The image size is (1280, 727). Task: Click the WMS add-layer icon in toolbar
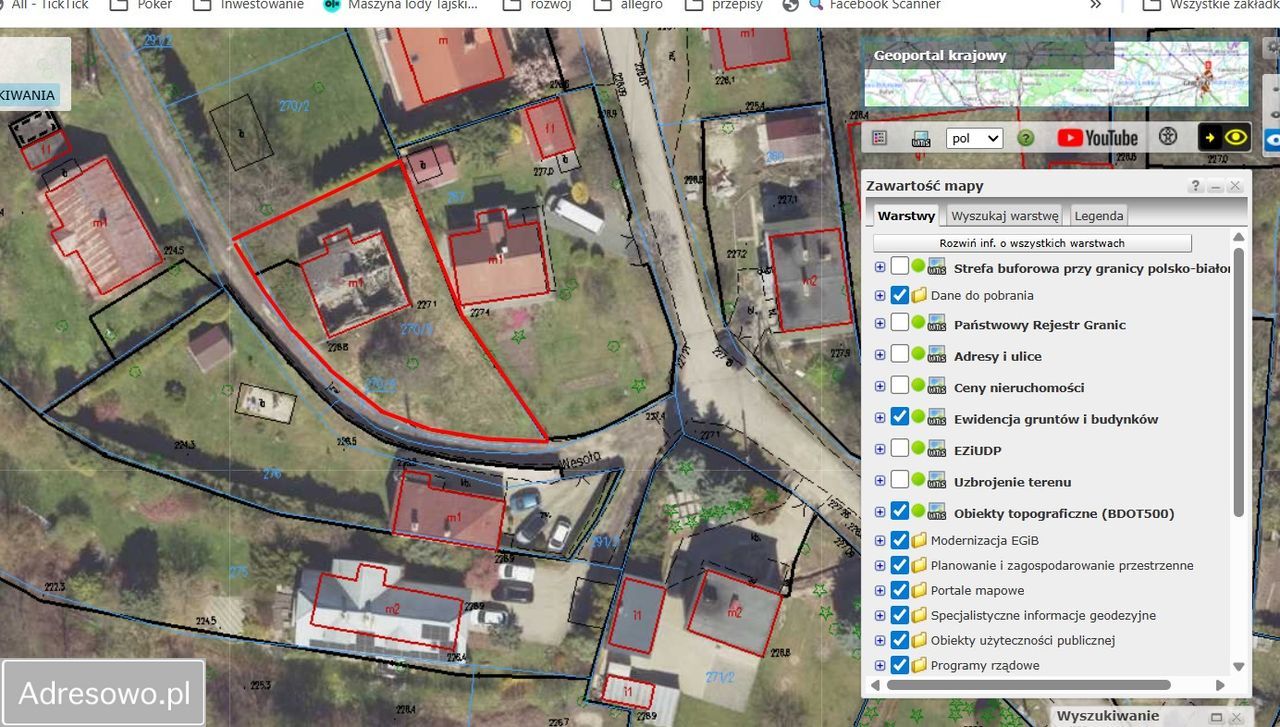921,138
